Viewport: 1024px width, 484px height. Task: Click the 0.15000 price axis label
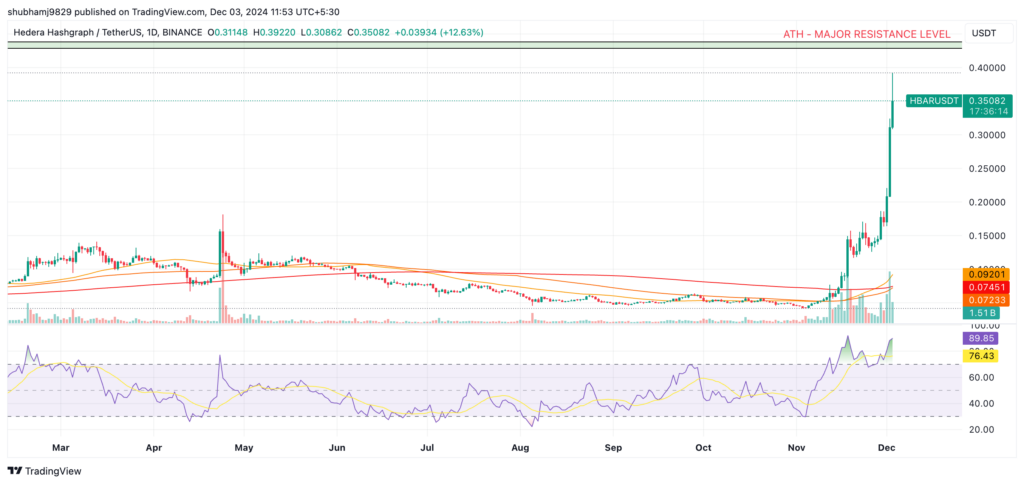986,236
